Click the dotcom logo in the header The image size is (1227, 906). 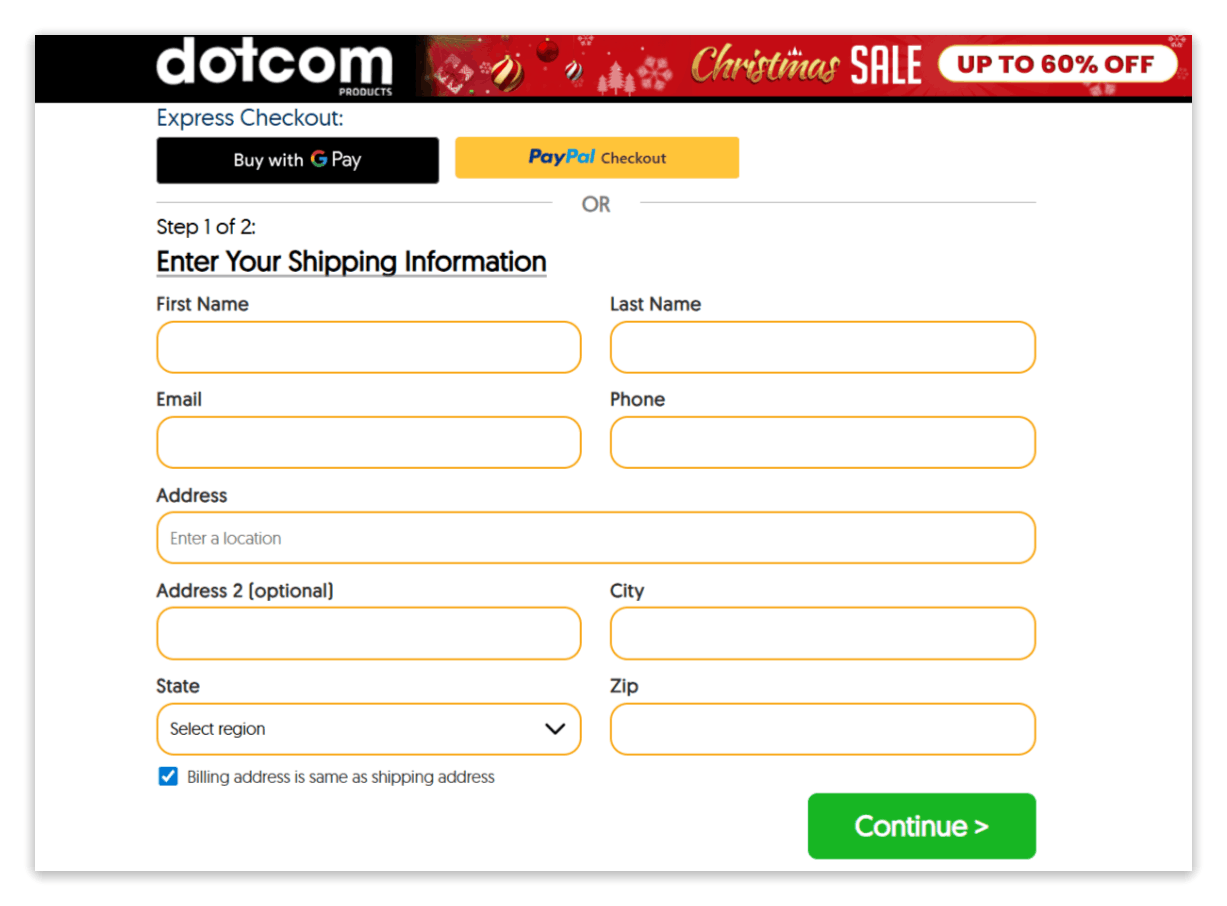tap(275, 65)
